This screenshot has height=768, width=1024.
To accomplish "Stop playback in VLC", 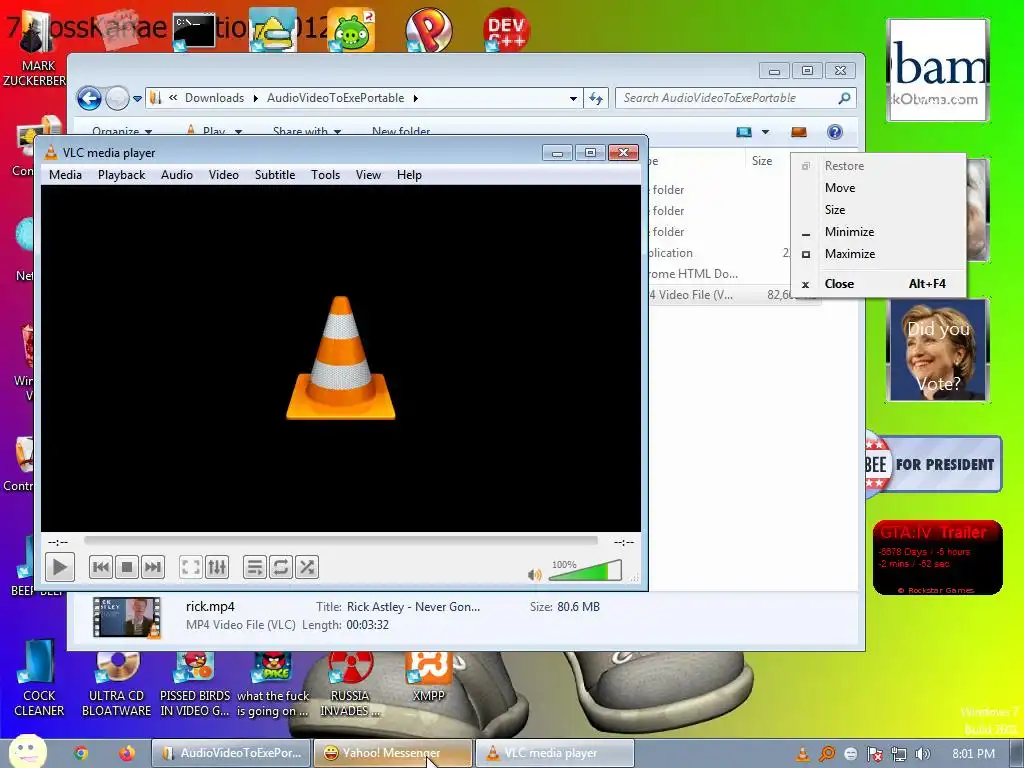I will 127,567.
